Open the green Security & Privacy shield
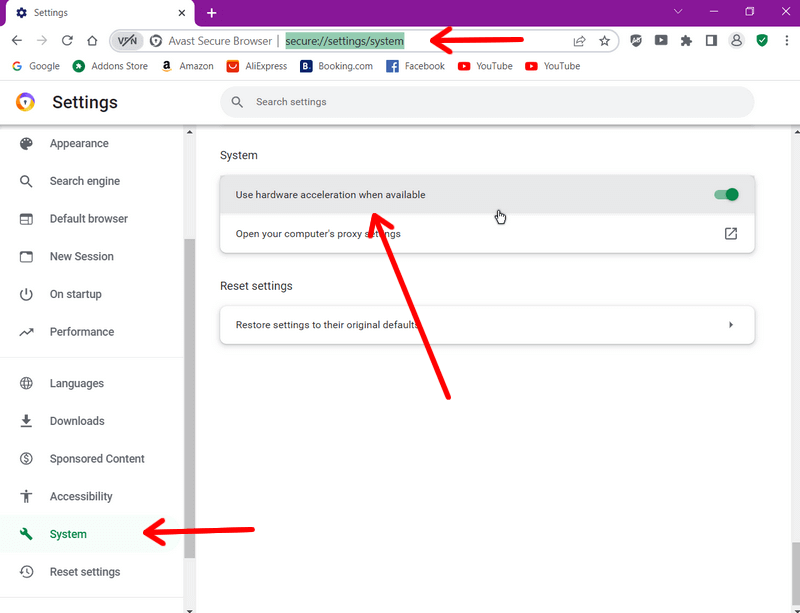The image size is (800, 613). (762, 40)
